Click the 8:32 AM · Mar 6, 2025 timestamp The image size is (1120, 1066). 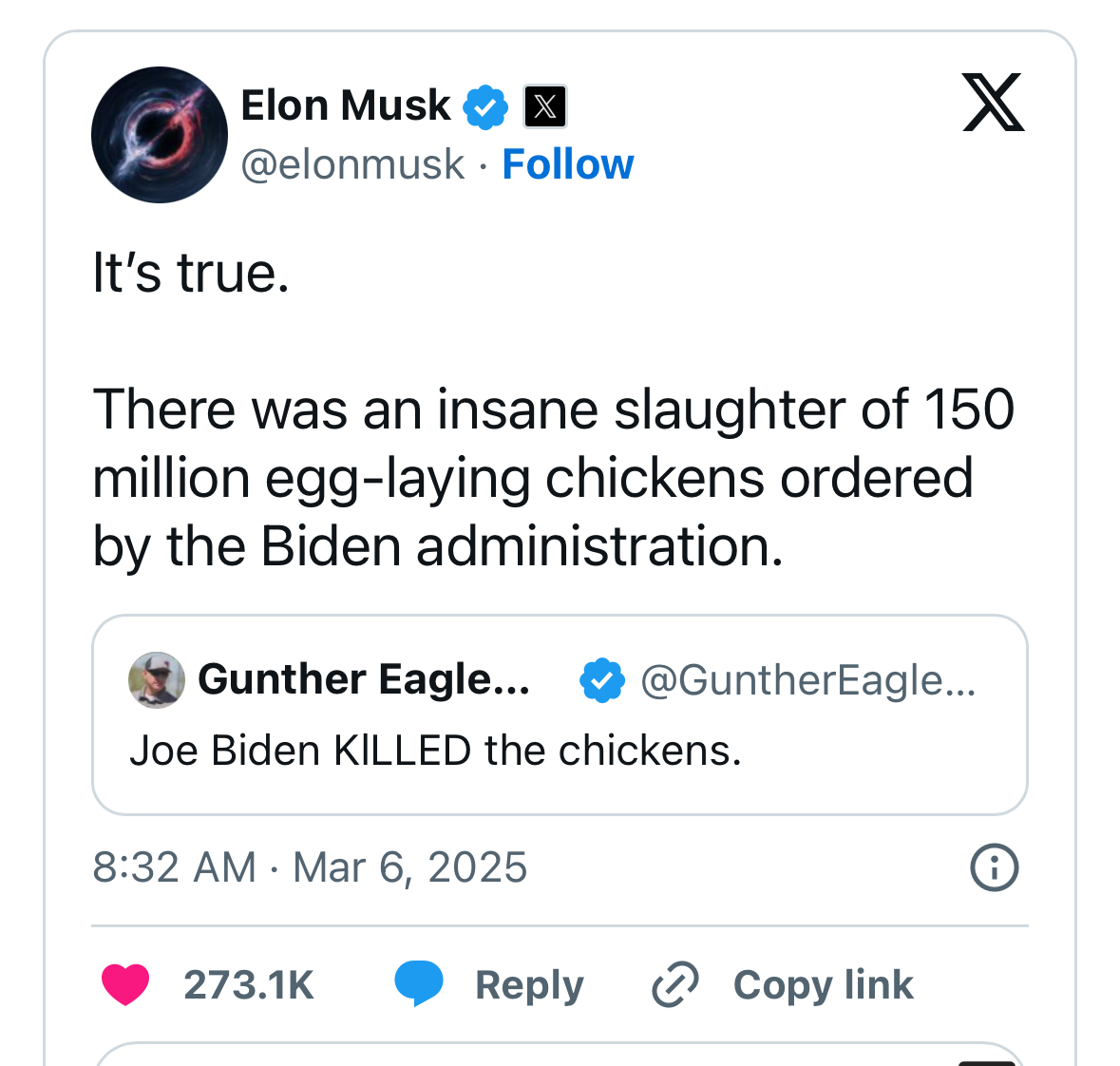click(310, 867)
